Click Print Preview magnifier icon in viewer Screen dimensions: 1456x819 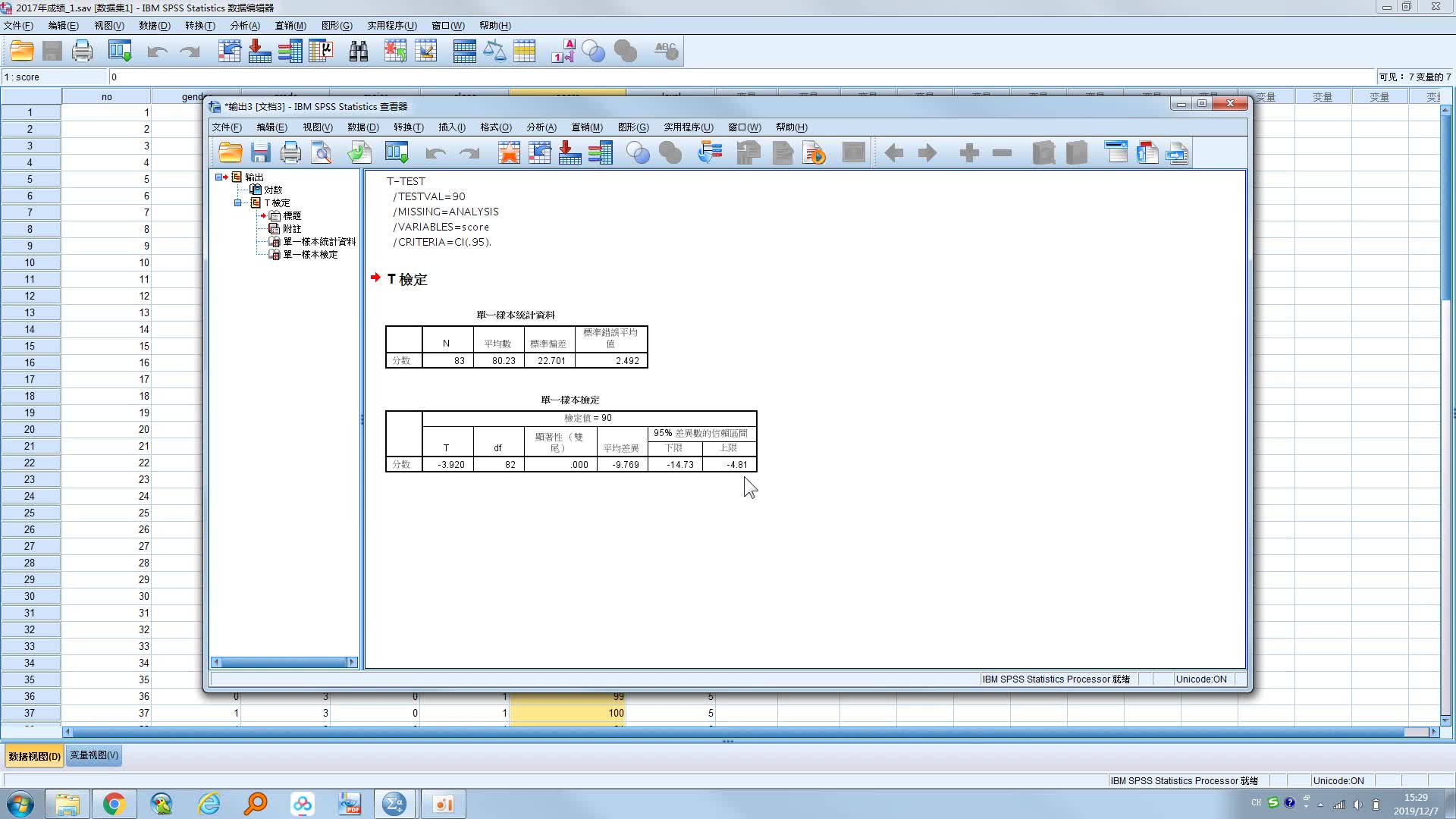click(322, 153)
